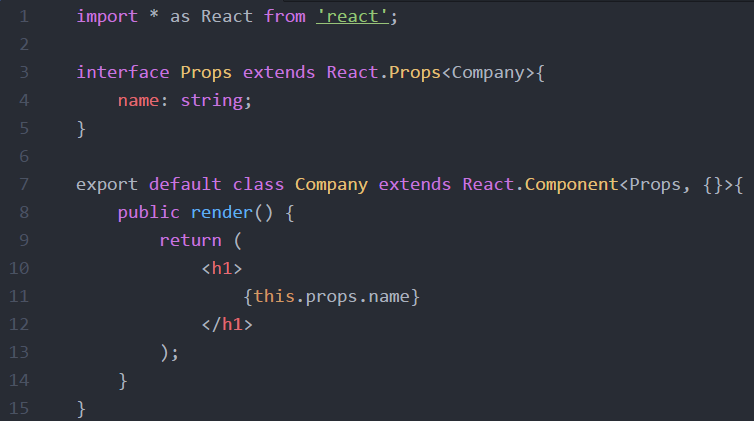754x421 pixels.
Task: Click the default keyword on line 7
Action: click(185, 185)
